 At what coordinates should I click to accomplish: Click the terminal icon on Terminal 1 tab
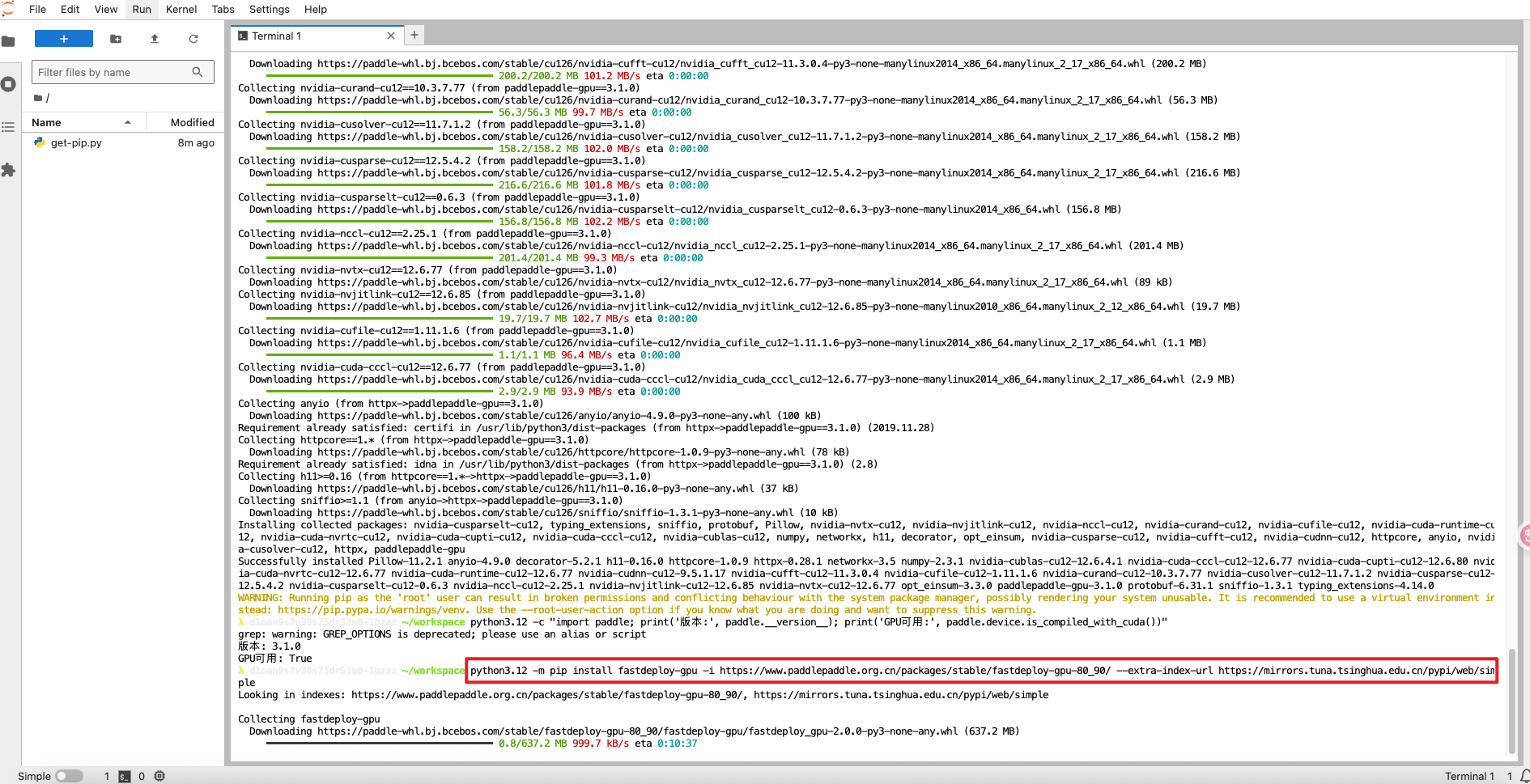pos(243,36)
